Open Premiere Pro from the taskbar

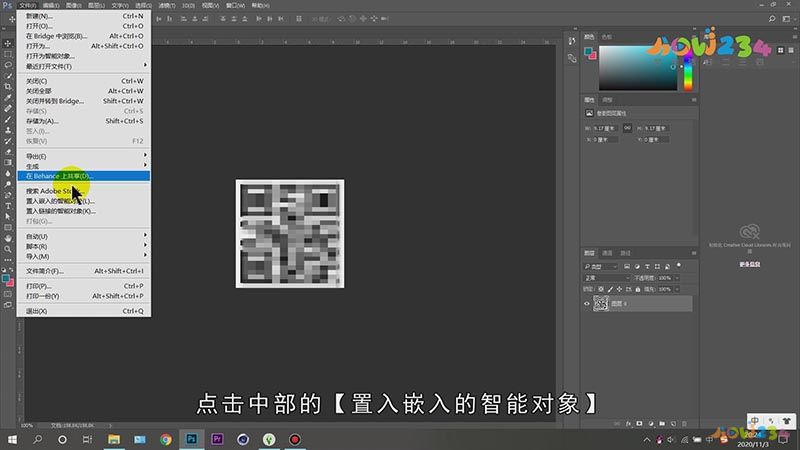(217, 439)
